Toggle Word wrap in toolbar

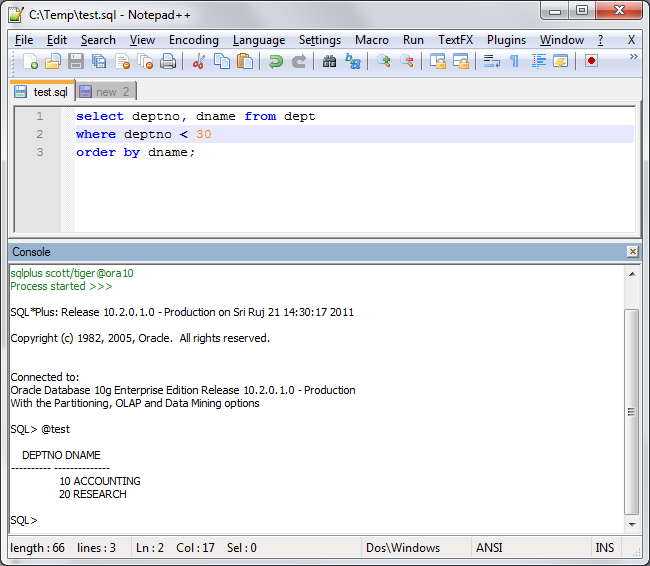(491, 62)
